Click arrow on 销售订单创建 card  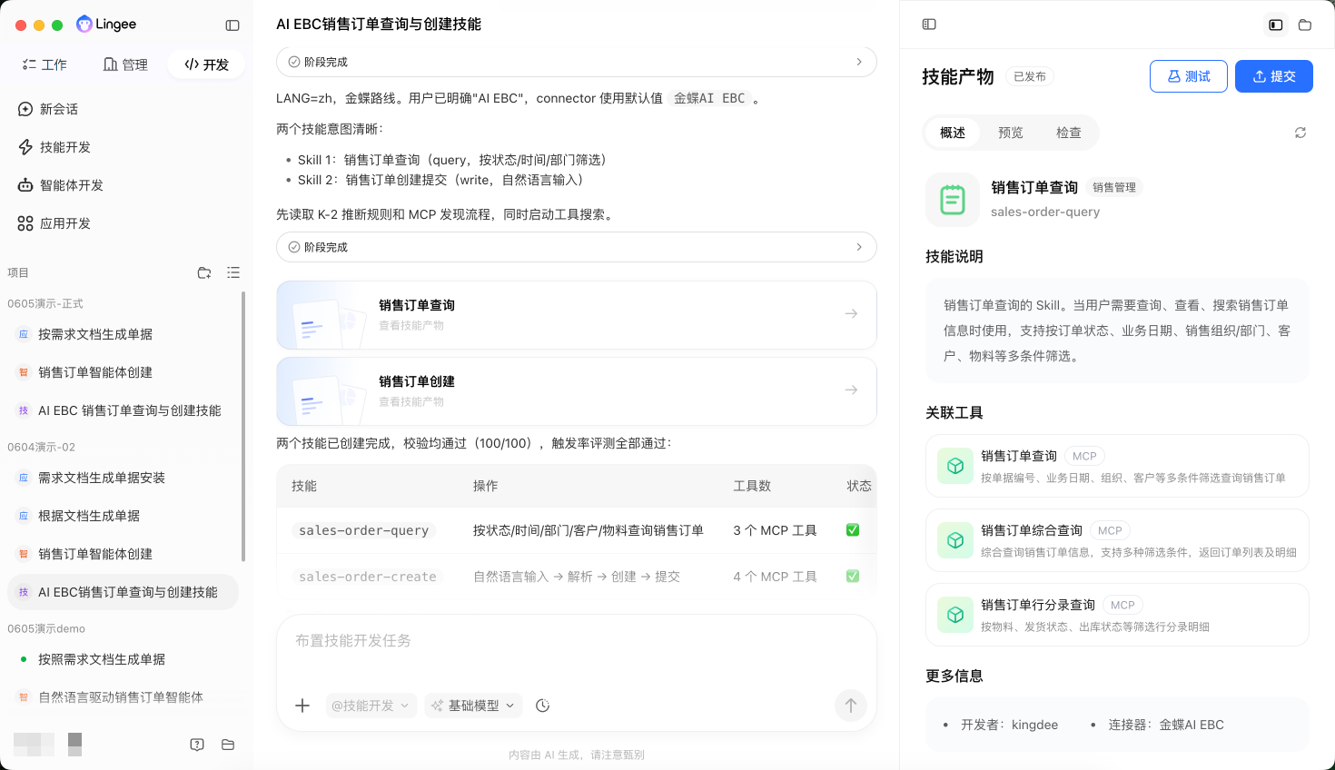pos(851,390)
